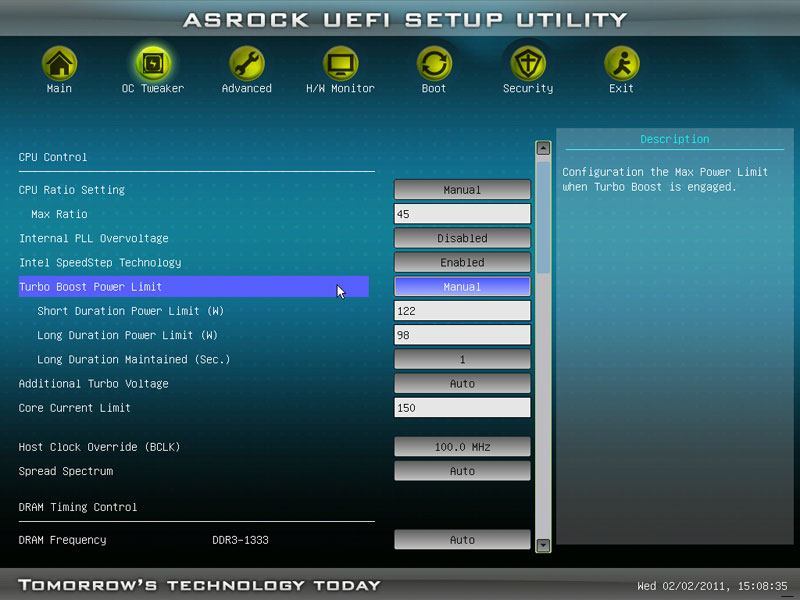Select Additional Turbo Voltage row label
Image resolution: width=800 pixels, height=600 pixels.
point(93,384)
